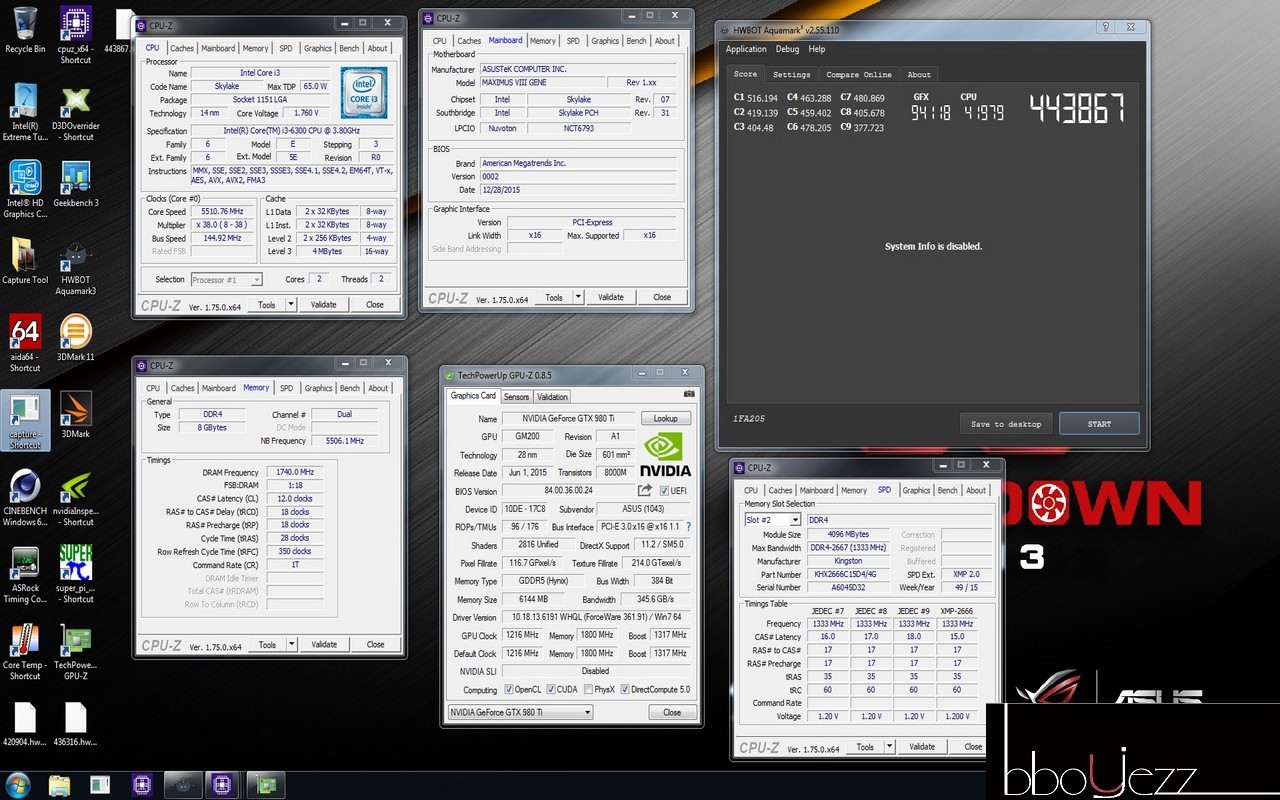Launch the D3DOverrider Shortcut icon

click(75, 112)
